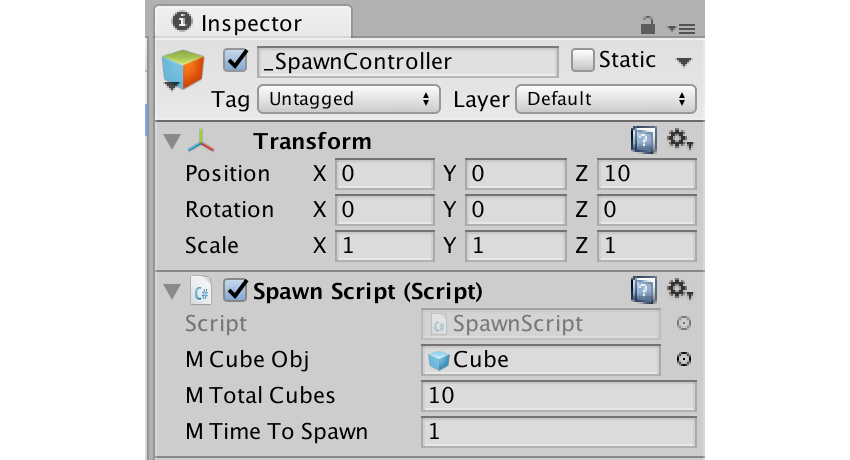Select the Inspector tab

[x=253, y=23]
